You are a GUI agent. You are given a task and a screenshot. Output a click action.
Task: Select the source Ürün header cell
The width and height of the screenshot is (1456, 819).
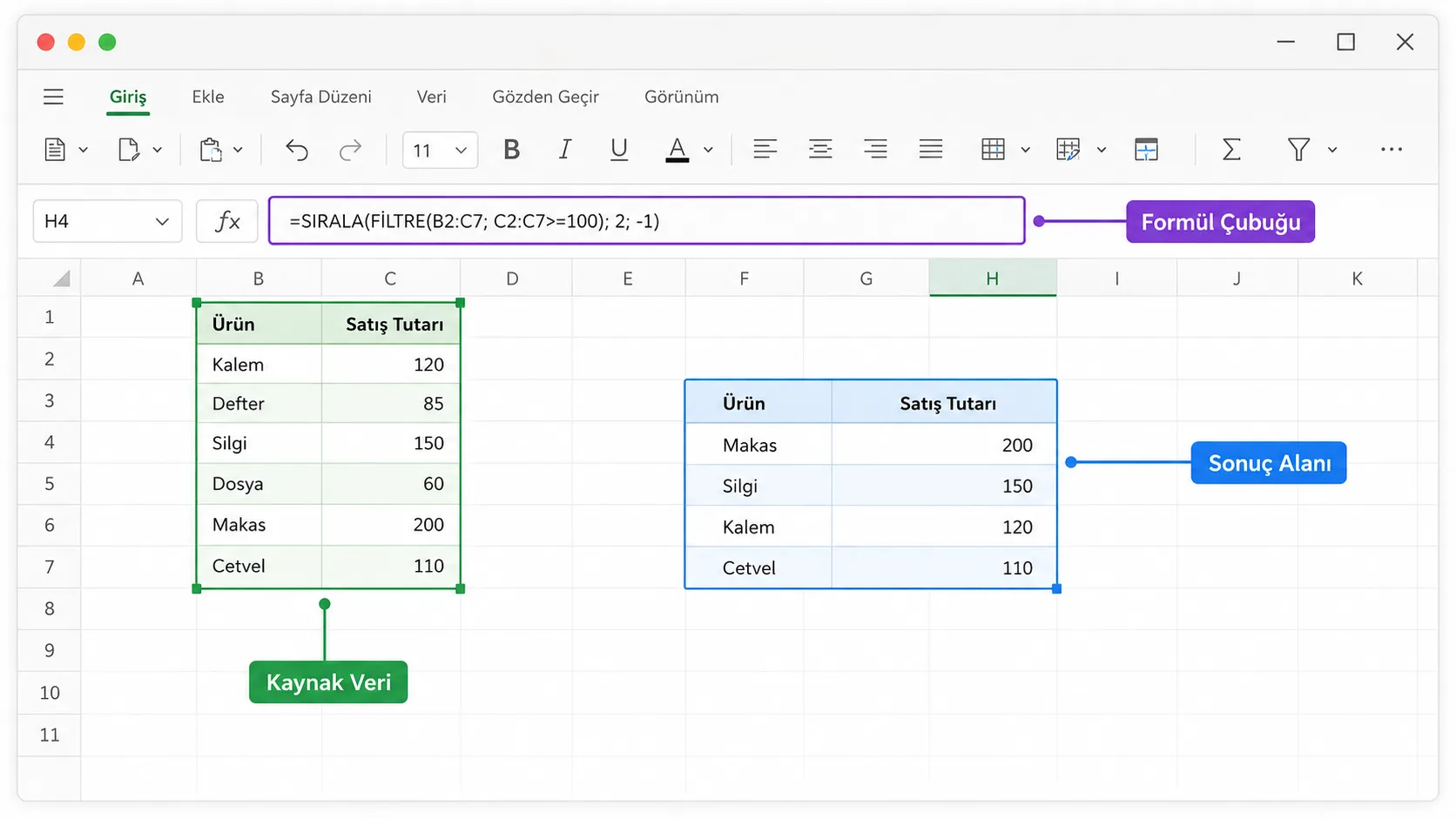point(260,324)
